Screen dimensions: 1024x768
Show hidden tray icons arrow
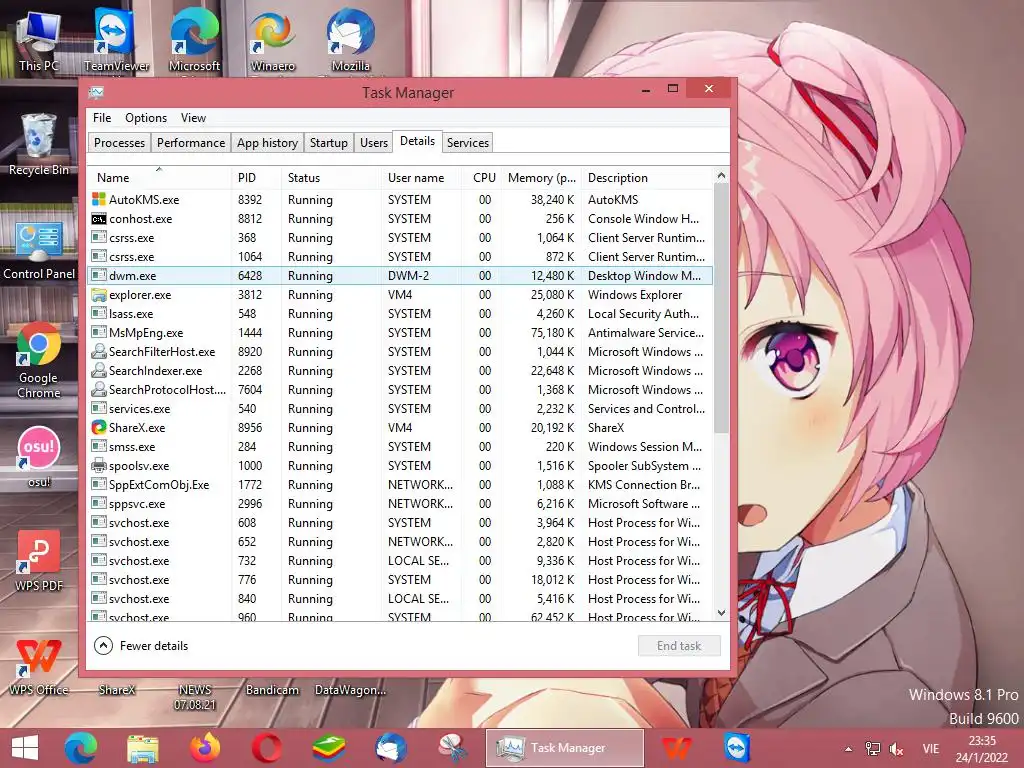click(x=848, y=749)
